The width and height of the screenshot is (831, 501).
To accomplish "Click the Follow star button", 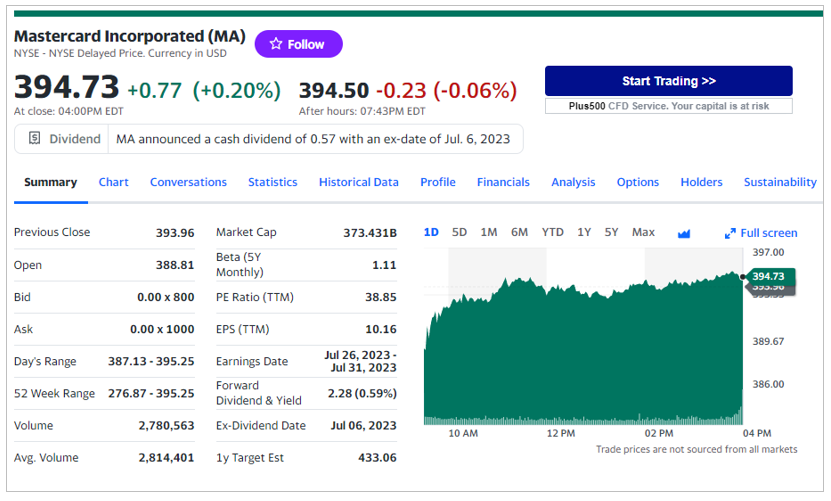I will coord(298,44).
